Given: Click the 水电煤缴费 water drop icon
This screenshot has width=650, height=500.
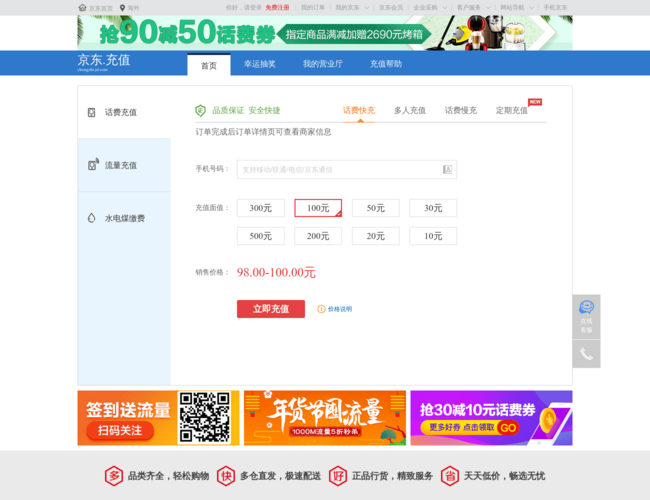Looking at the screenshot, I should point(92,218).
